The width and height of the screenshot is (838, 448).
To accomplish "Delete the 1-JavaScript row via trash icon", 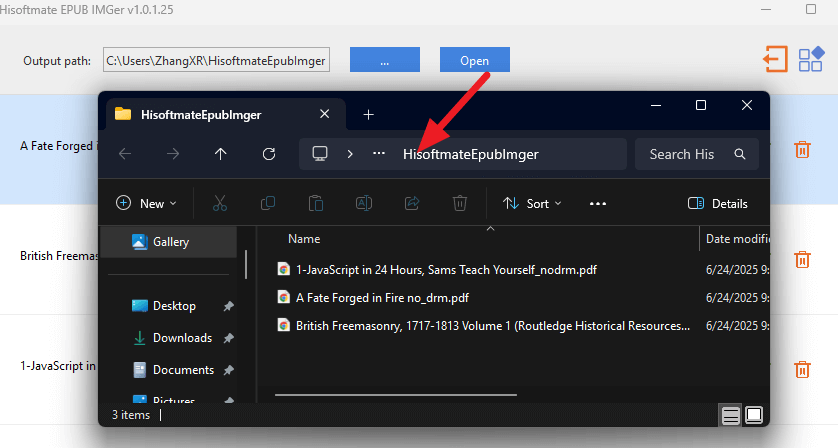I will point(802,369).
